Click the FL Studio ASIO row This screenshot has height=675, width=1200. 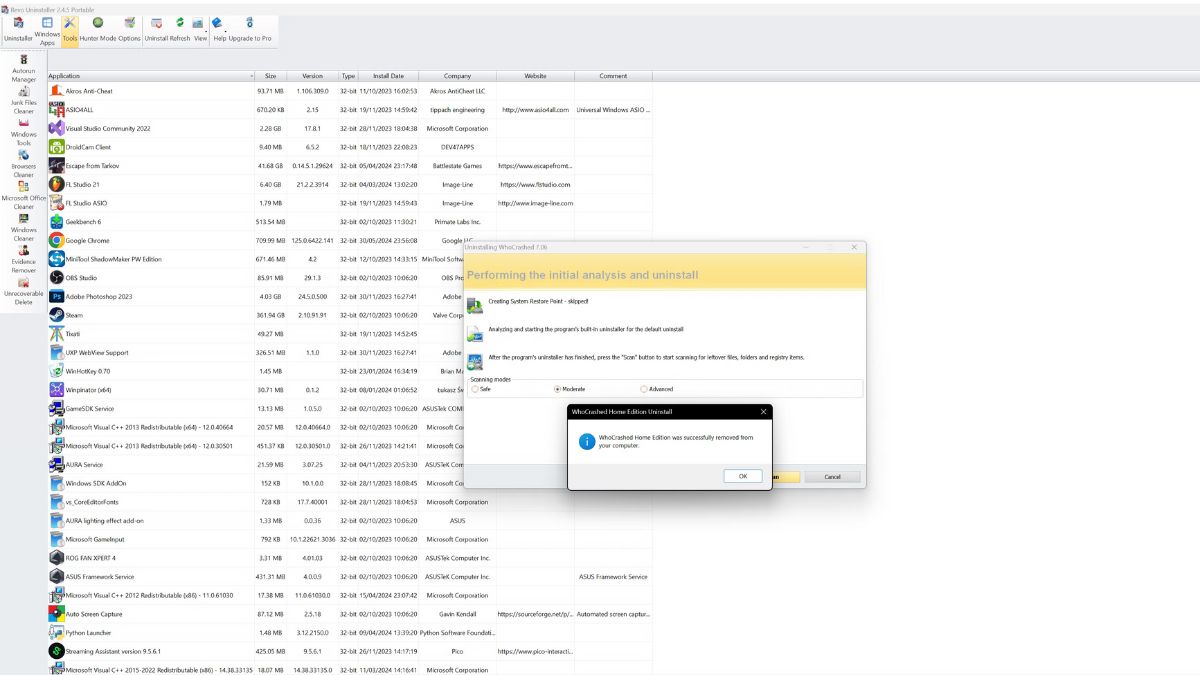[x=350, y=203]
